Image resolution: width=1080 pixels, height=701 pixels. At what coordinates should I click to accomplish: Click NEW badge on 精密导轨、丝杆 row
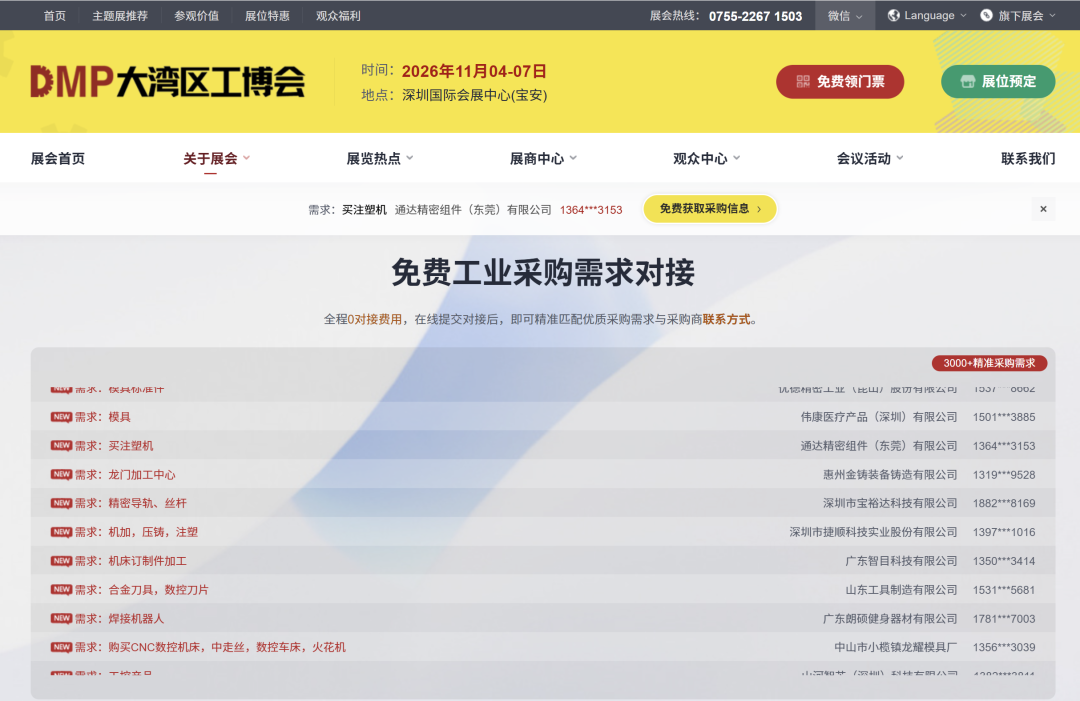[61, 503]
